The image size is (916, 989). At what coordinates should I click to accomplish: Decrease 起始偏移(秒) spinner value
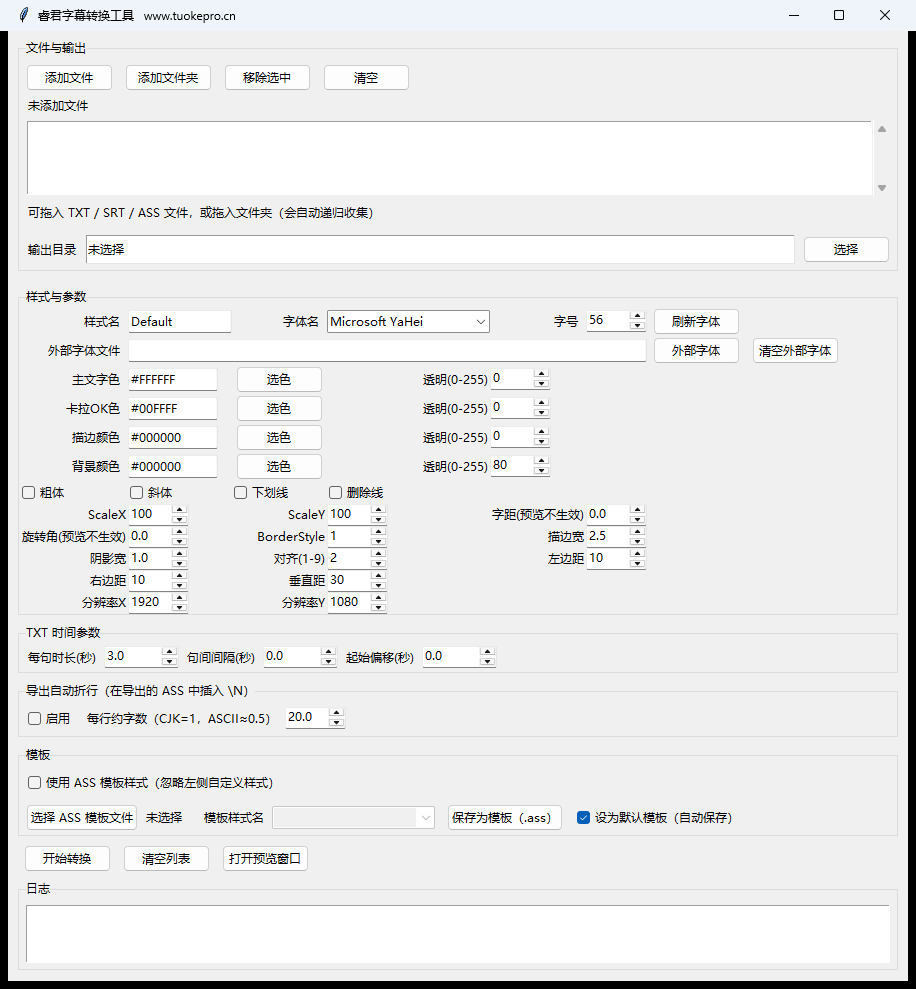[487, 661]
